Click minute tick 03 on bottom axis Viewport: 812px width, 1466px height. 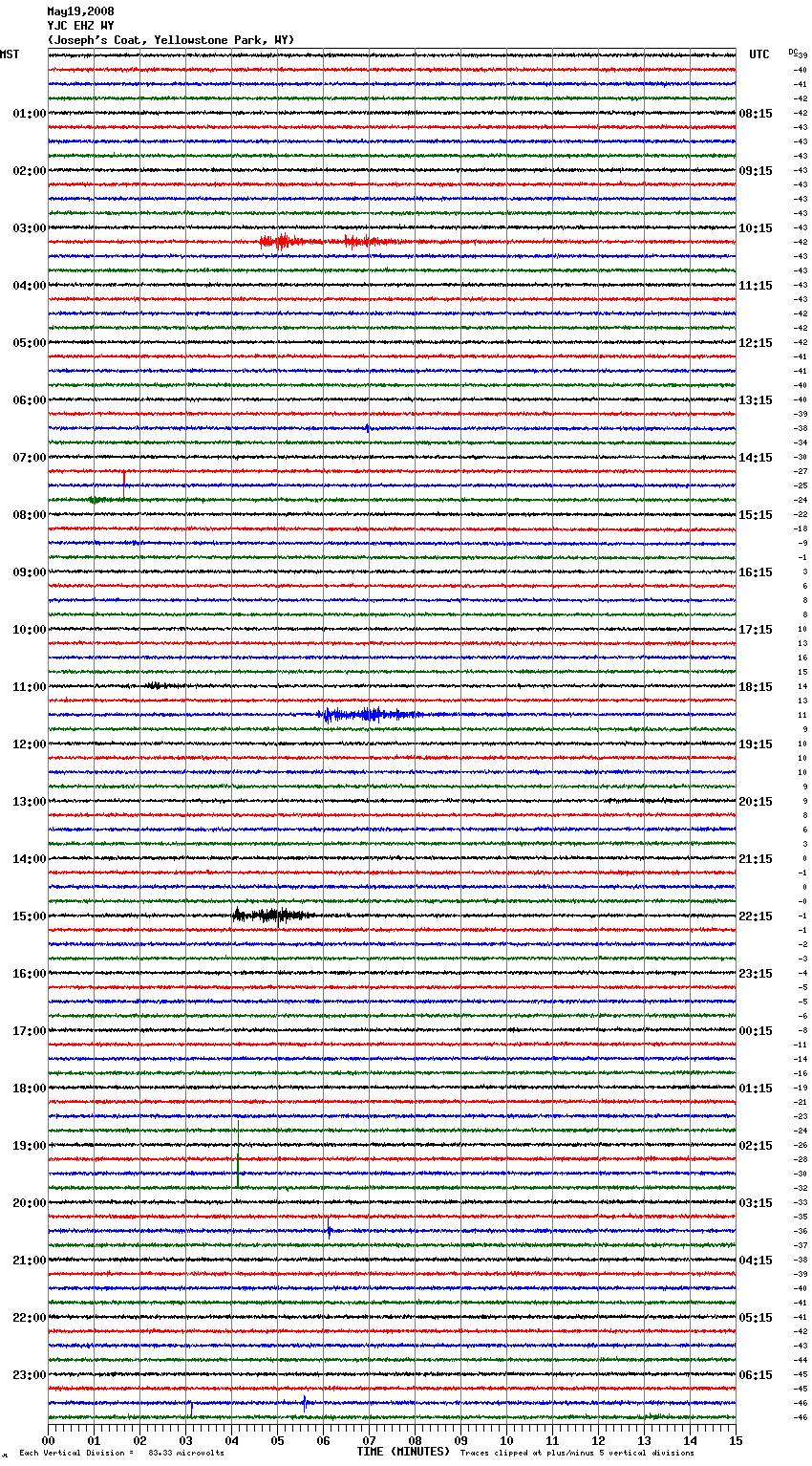click(185, 1440)
